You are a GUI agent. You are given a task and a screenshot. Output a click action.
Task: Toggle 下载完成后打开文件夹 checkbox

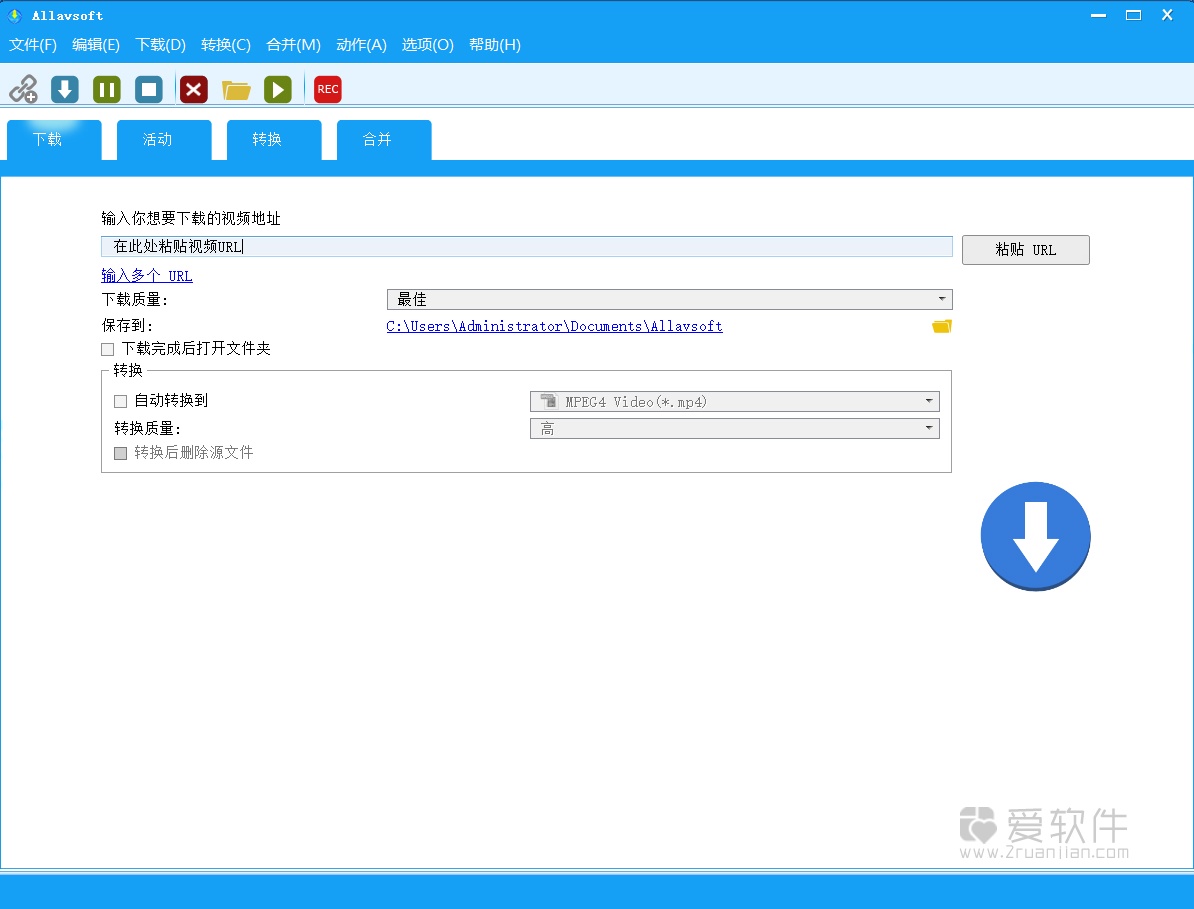point(107,349)
